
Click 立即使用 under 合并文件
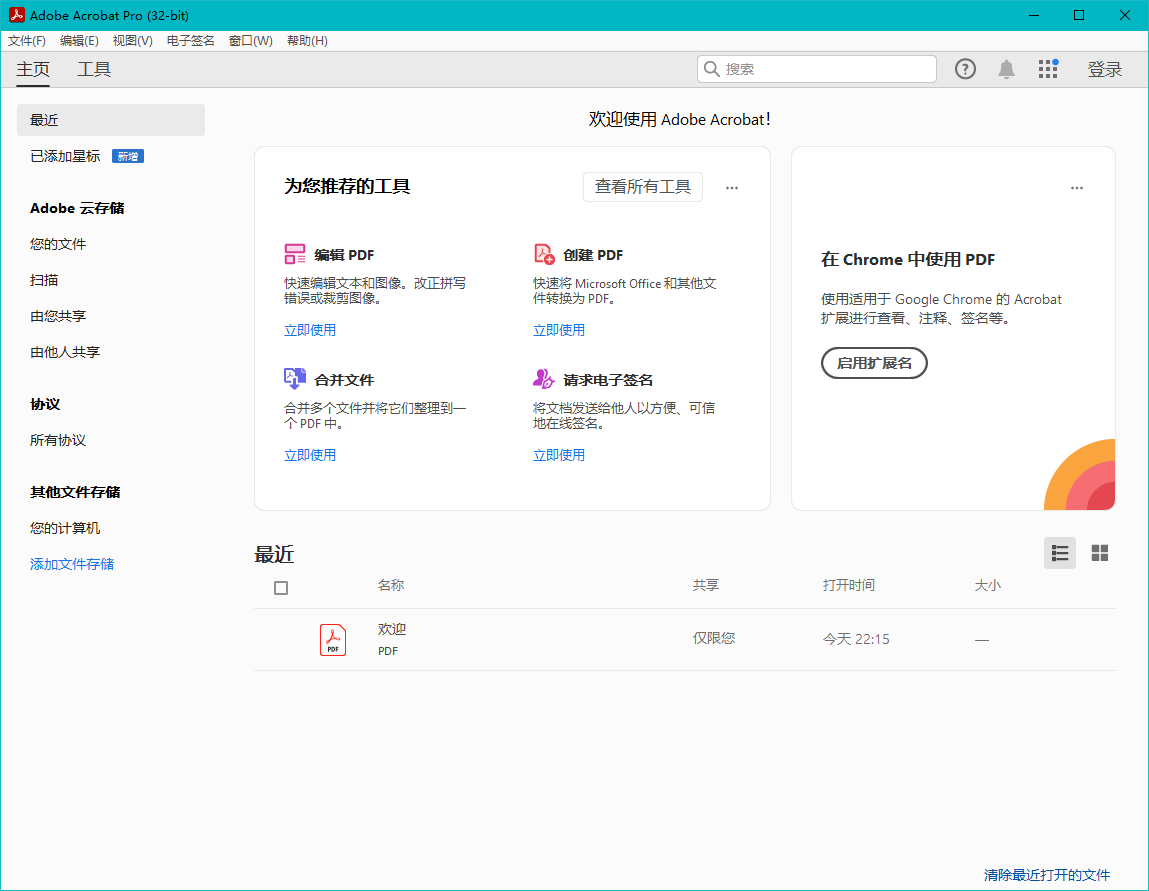(310, 455)
